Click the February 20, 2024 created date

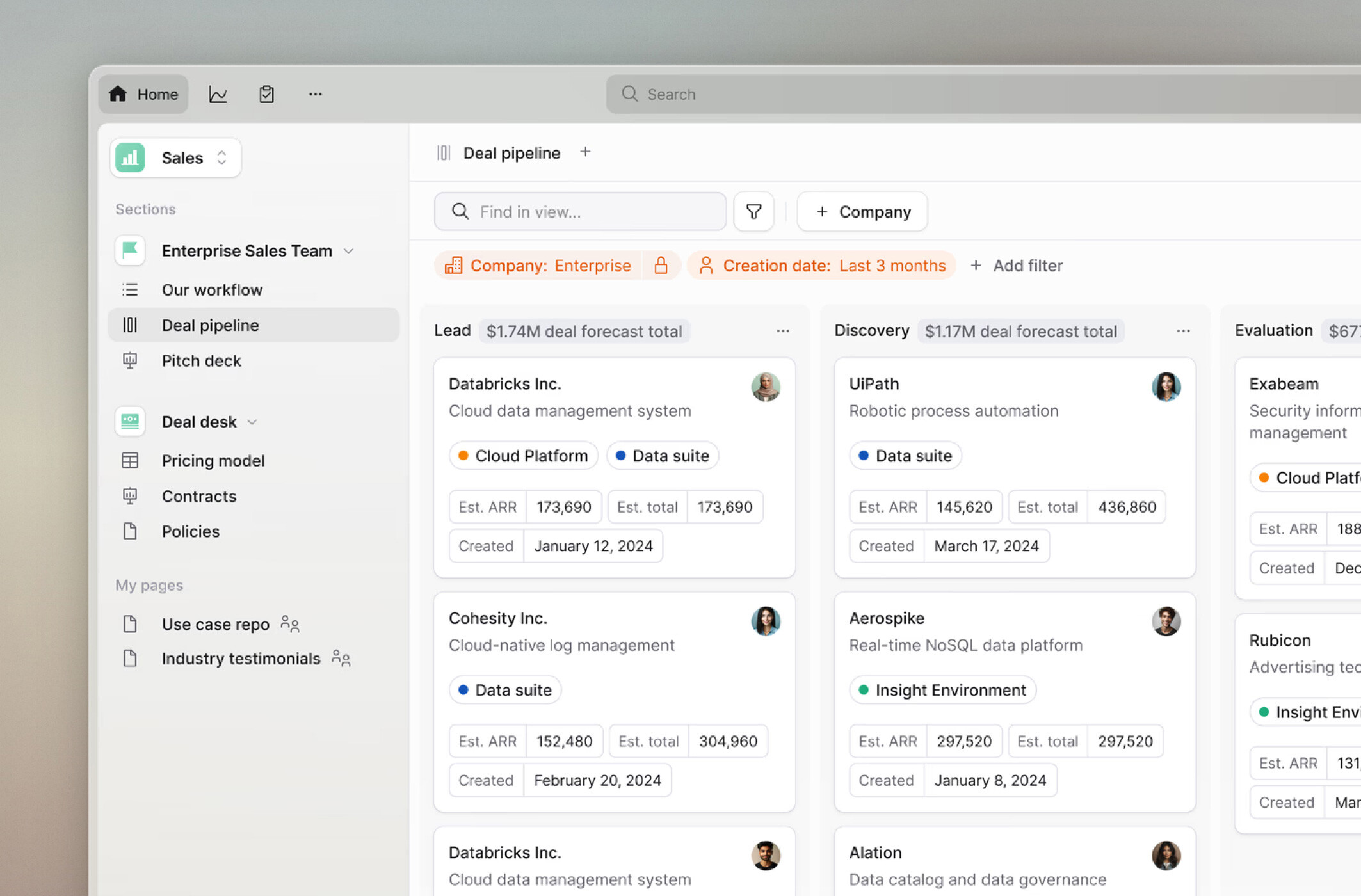click(597, 780)
